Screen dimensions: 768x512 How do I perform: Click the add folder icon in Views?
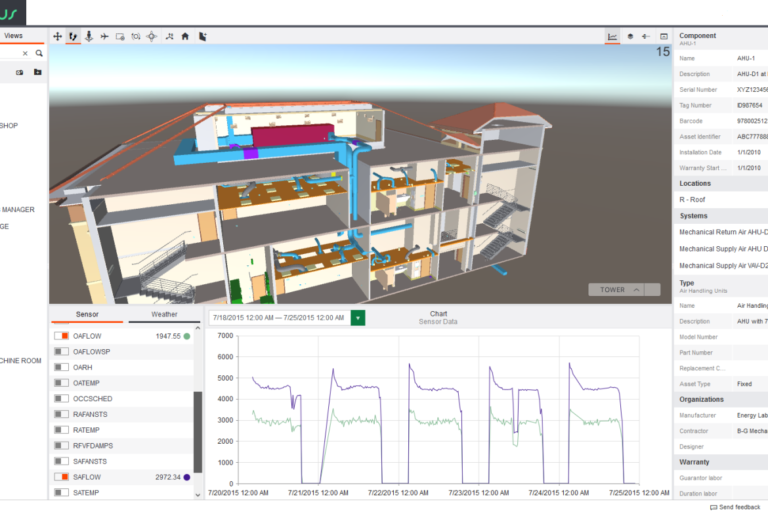coord(37,72)
